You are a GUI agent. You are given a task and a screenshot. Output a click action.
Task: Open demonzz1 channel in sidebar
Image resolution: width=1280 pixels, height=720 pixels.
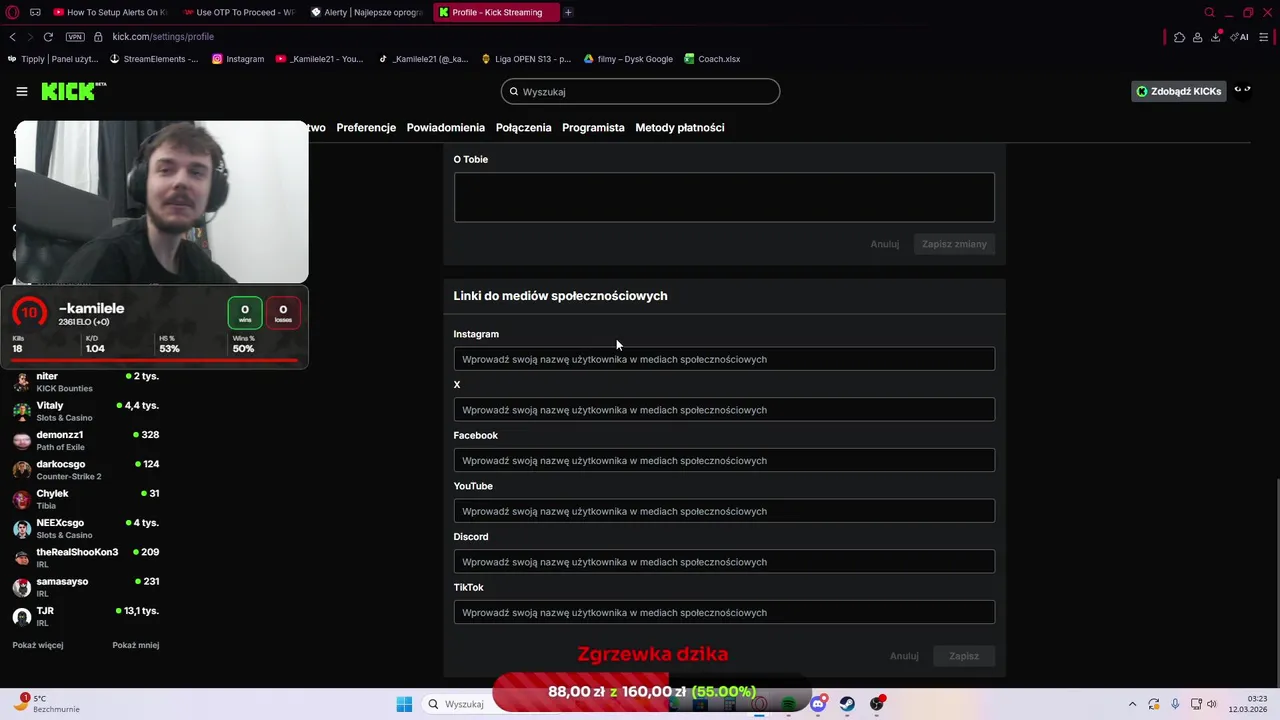point(85,441)
